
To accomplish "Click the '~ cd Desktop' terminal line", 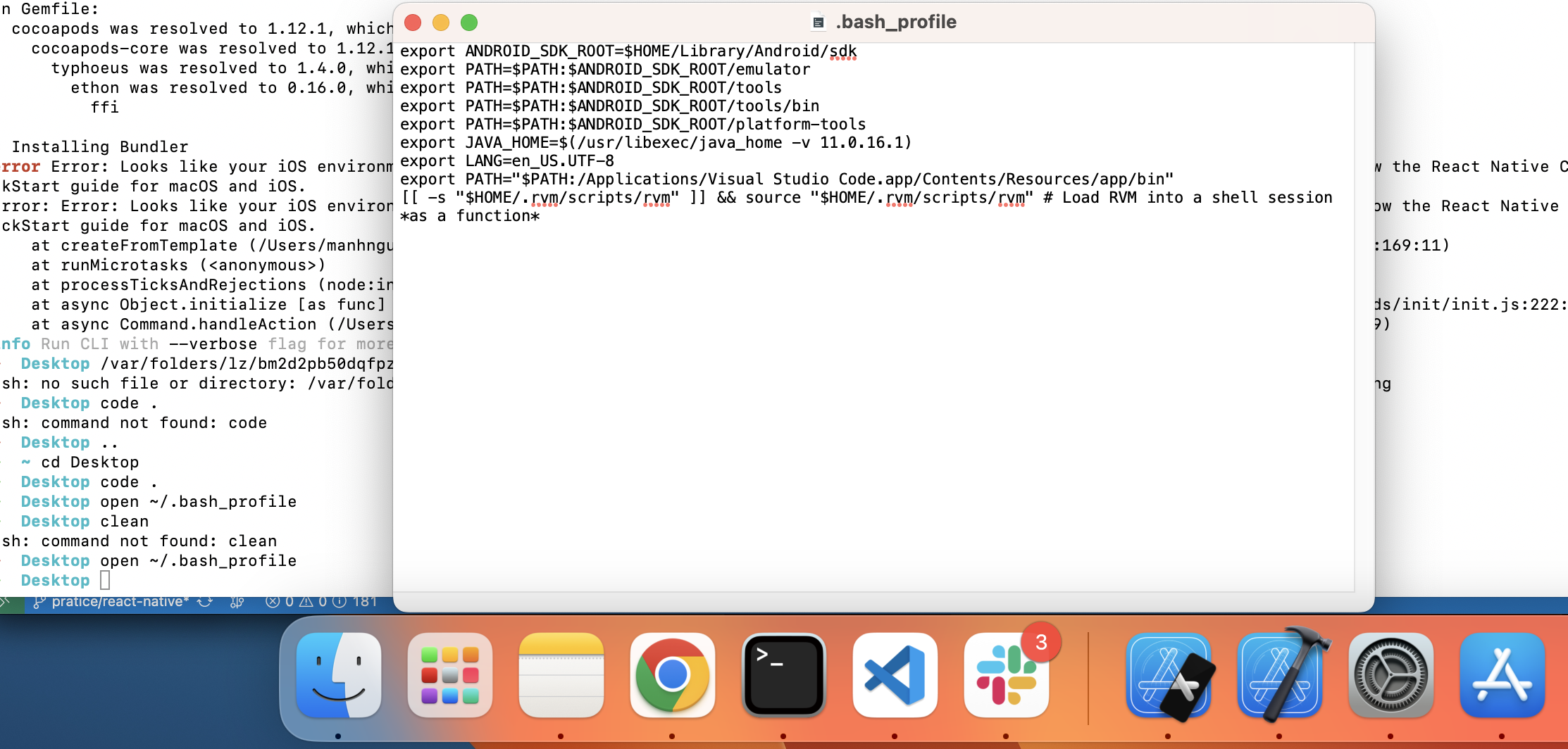I will (x=80, y=462).
